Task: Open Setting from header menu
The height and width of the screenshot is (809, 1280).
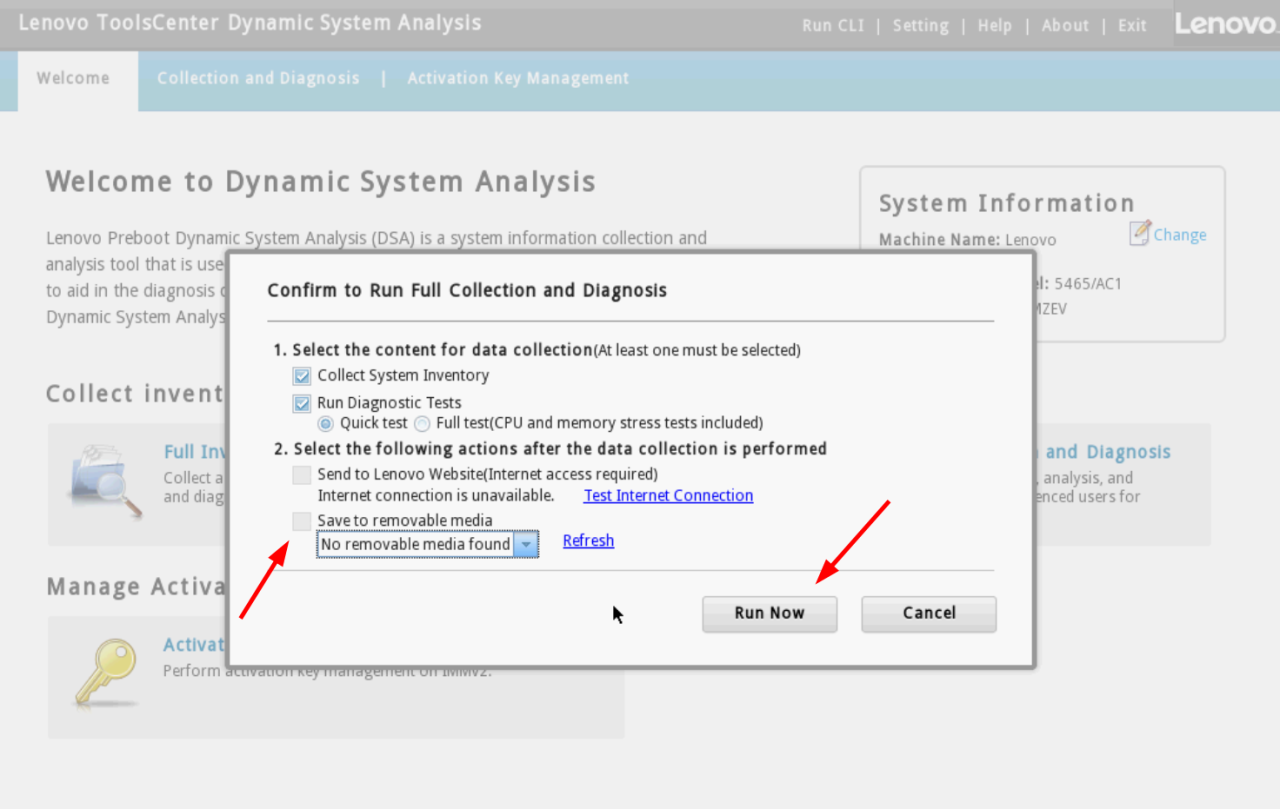Action: pos(920,26)
